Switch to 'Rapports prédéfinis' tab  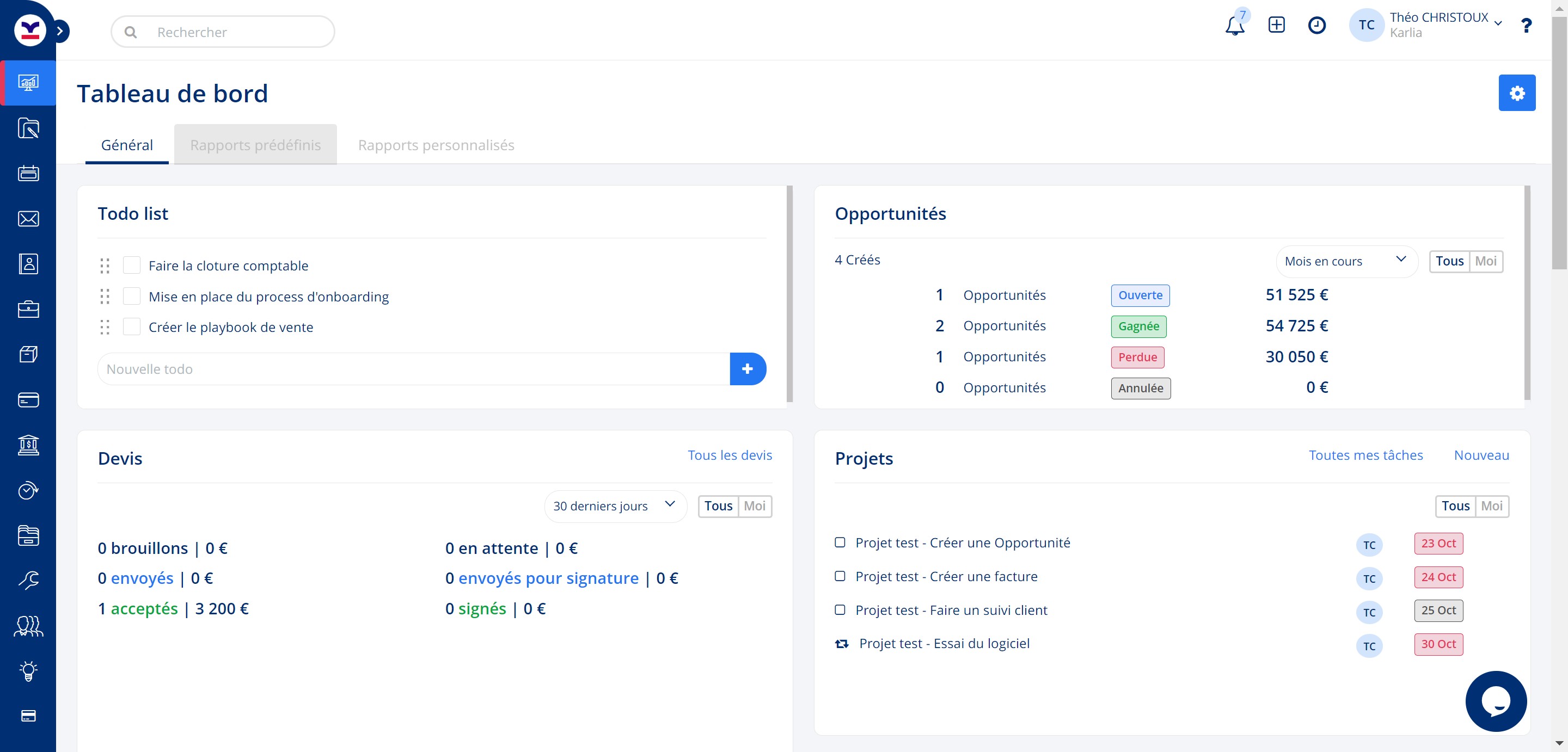click(x=255, y=145)
